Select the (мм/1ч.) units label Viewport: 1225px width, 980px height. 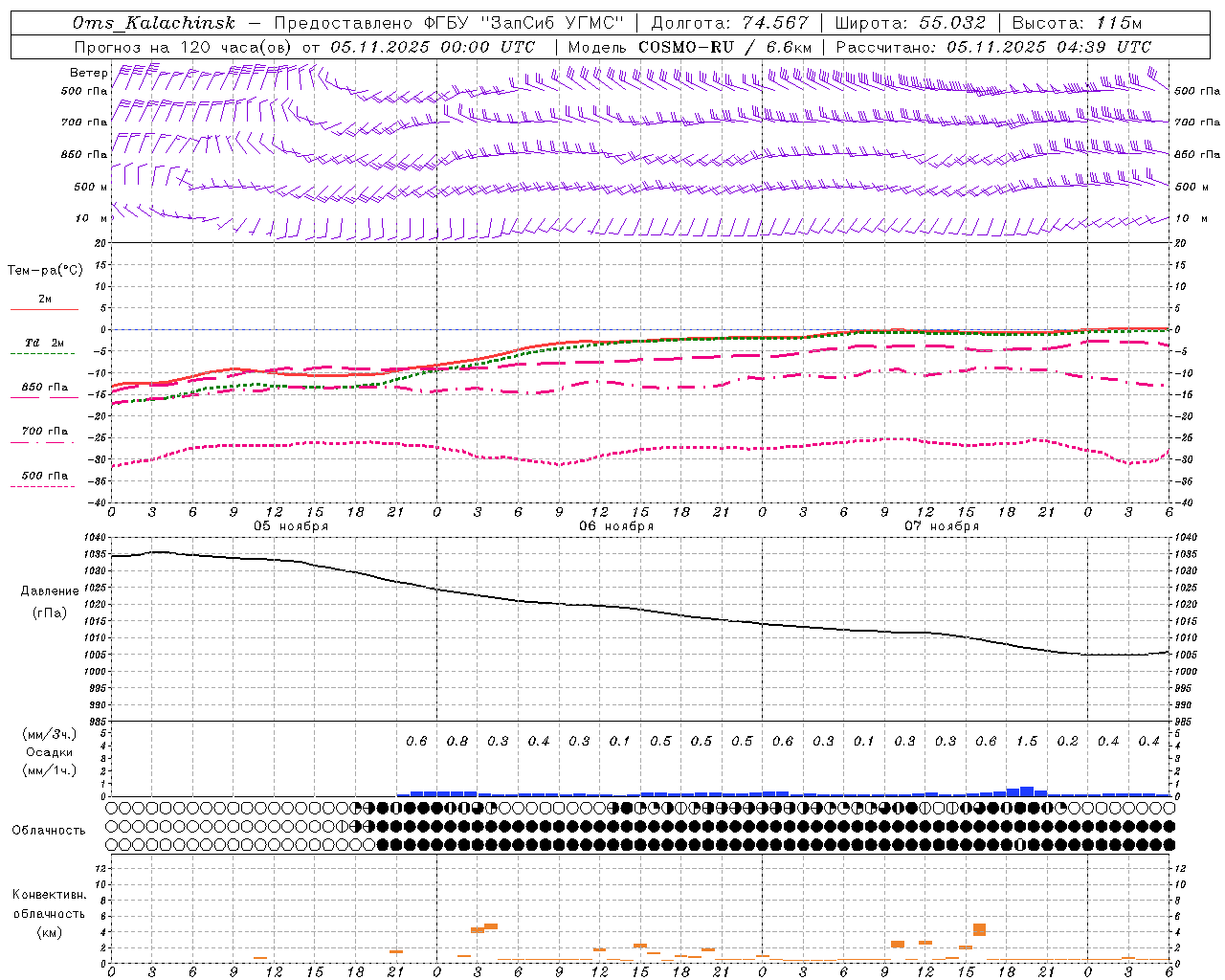50,770
